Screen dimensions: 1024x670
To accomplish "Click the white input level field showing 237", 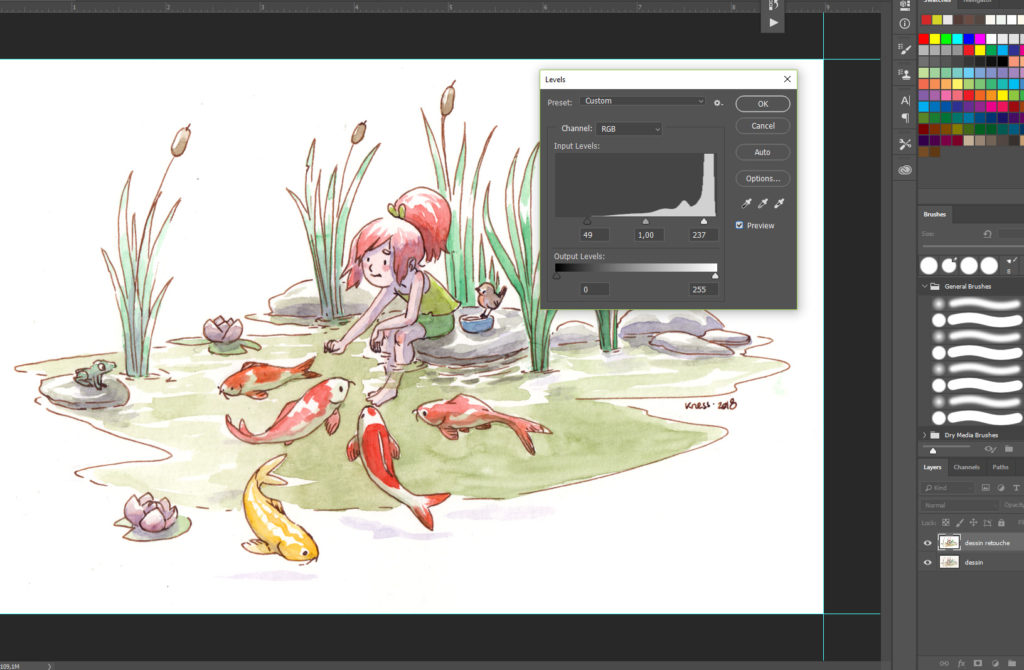I will coord(703,235).
